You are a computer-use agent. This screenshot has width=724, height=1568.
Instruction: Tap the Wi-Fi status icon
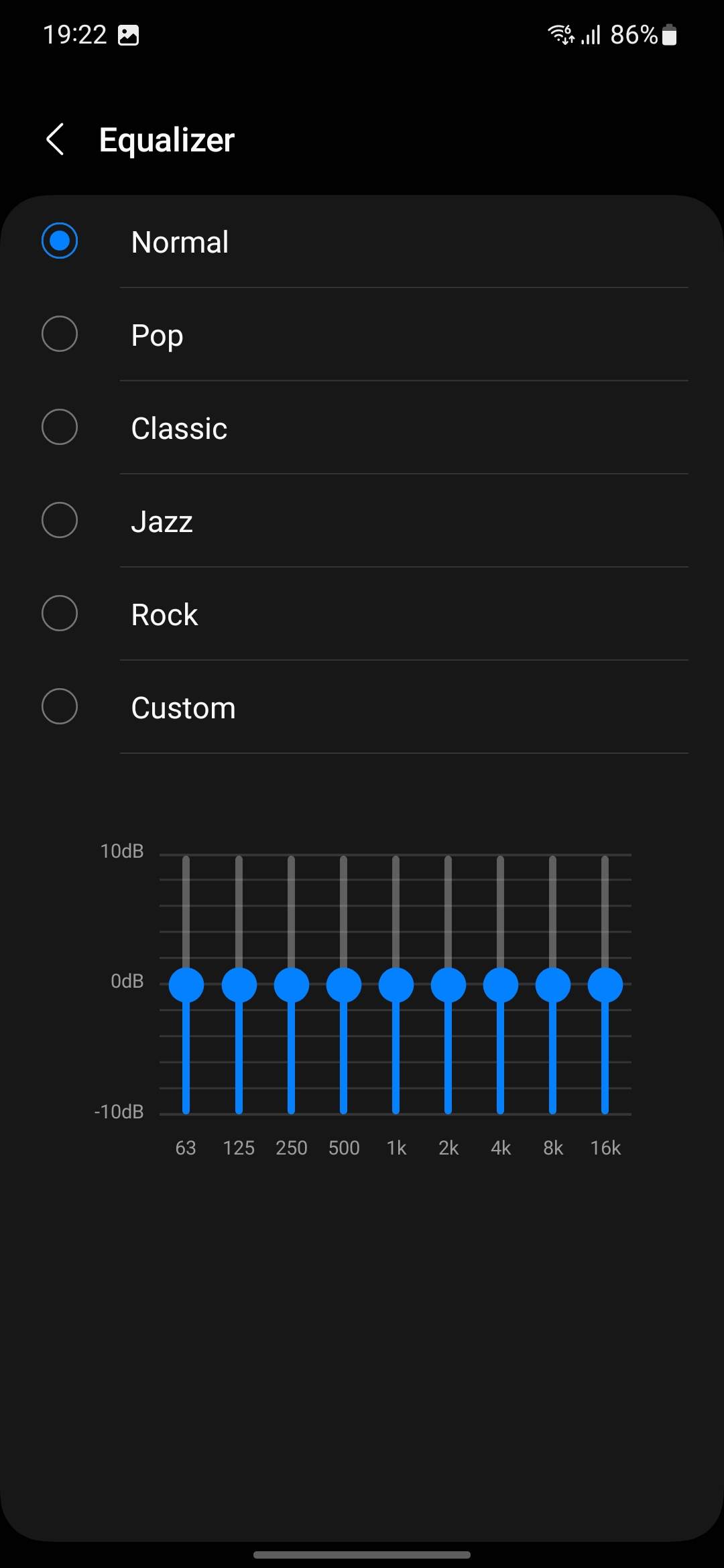(x=560, y=34)
